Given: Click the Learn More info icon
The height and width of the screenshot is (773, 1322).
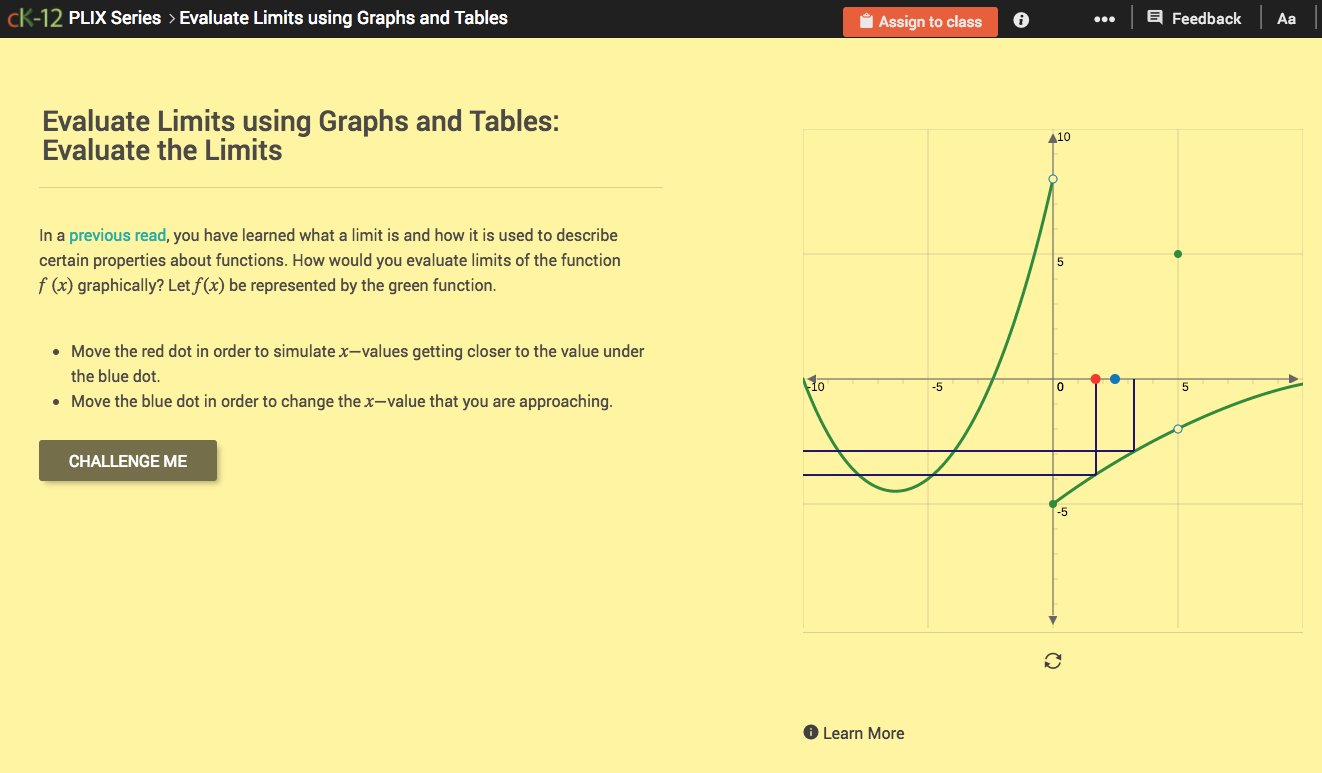Looking at the screenshot, I should click(810, 732).
